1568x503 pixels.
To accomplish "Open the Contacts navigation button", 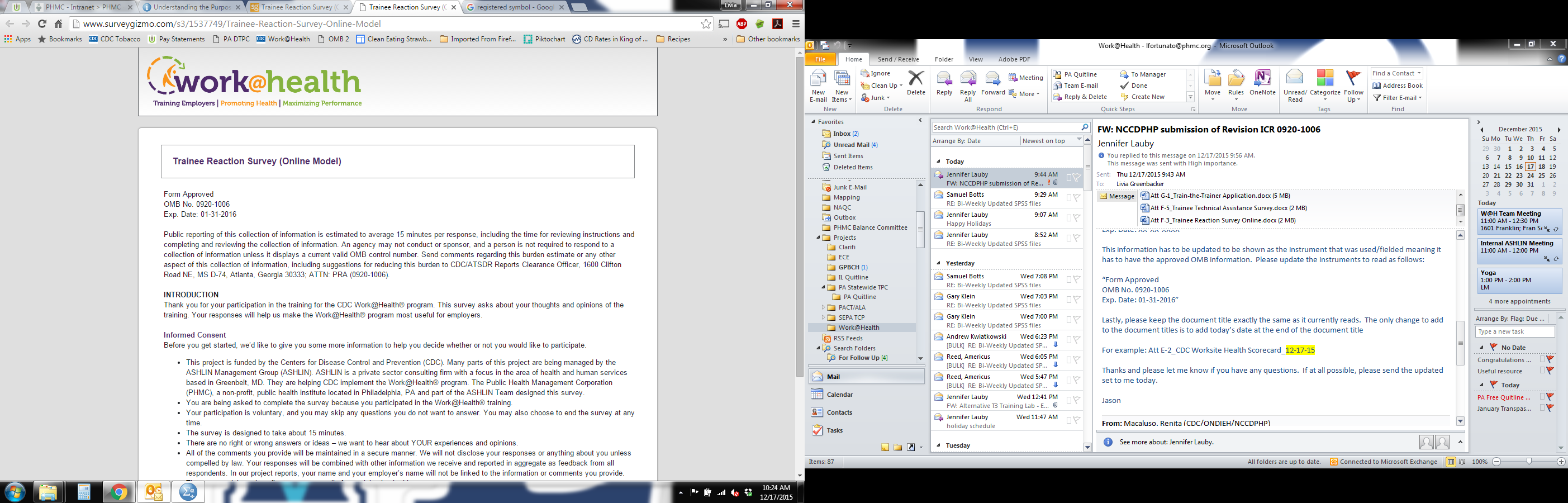I will (866, 412).
